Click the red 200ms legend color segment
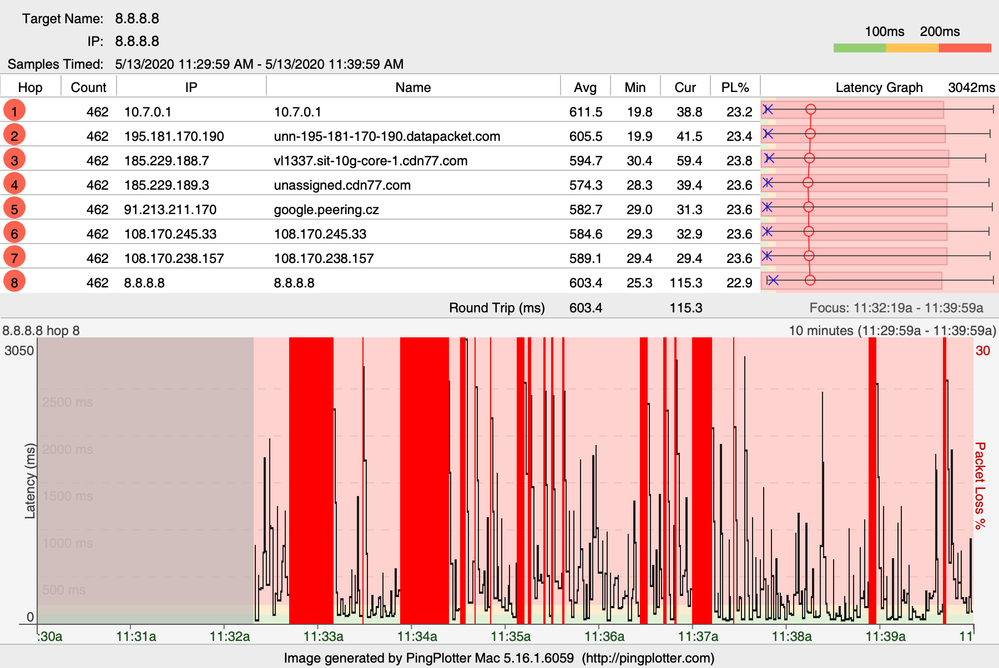 [x=965, y=48]
